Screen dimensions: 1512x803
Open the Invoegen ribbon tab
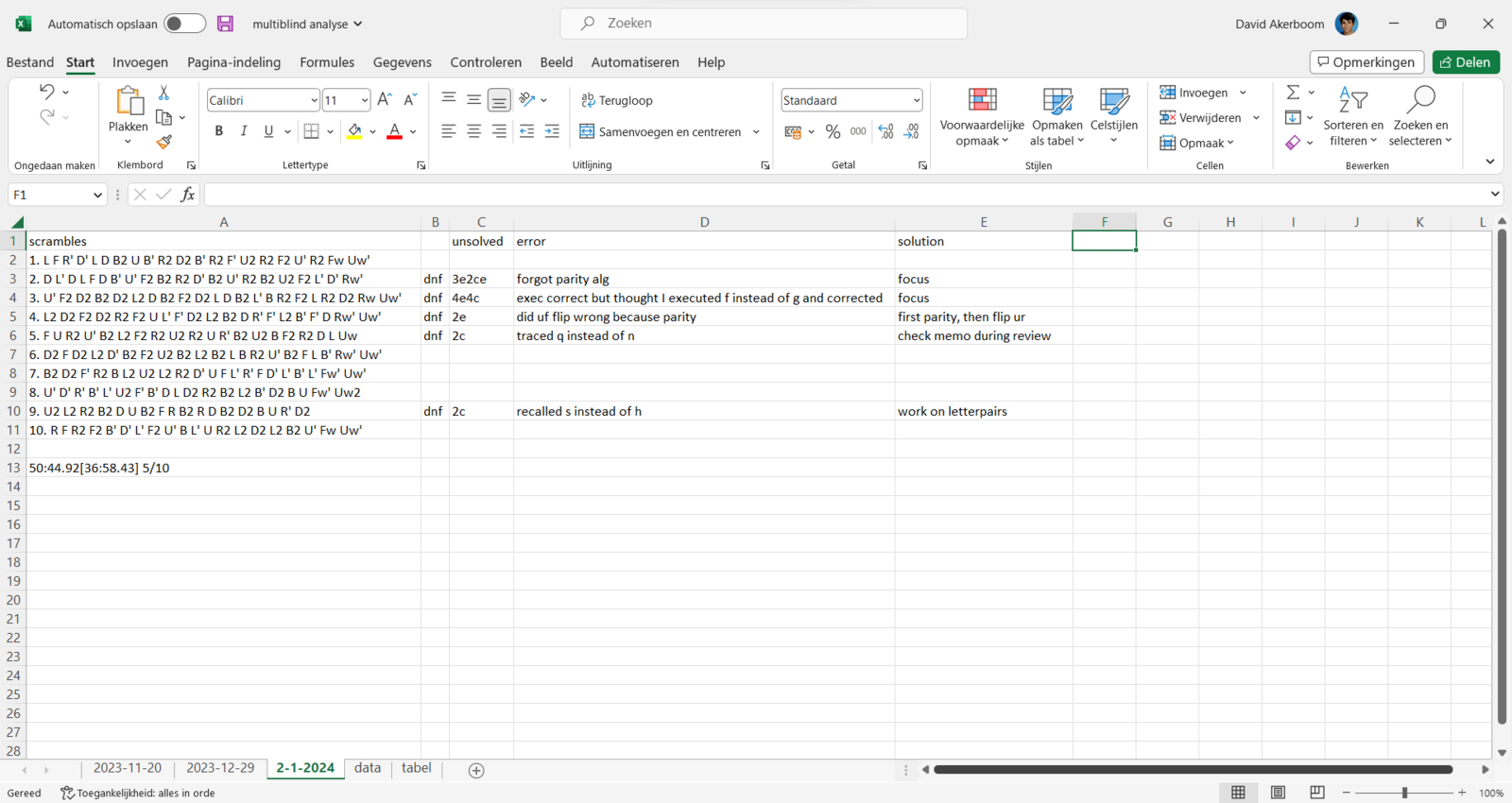140,62
